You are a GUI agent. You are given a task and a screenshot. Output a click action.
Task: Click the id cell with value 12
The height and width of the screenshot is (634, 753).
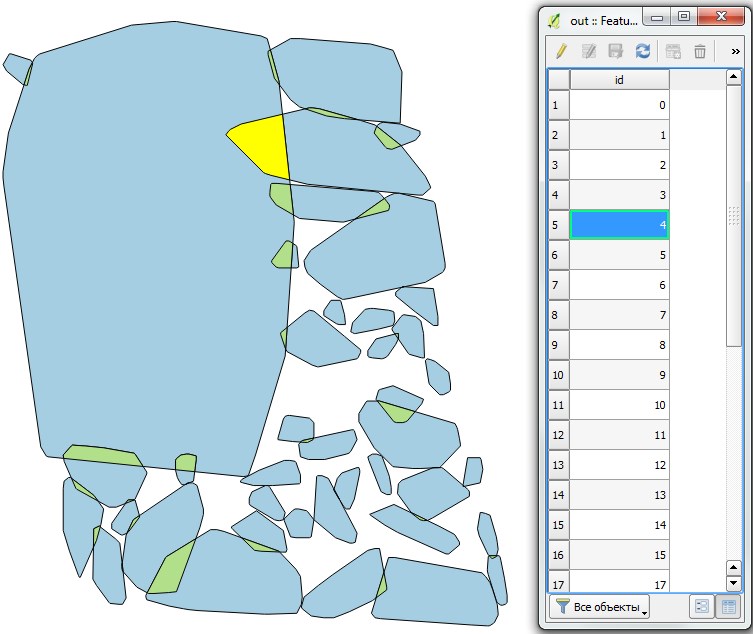(x=619, y=465)
